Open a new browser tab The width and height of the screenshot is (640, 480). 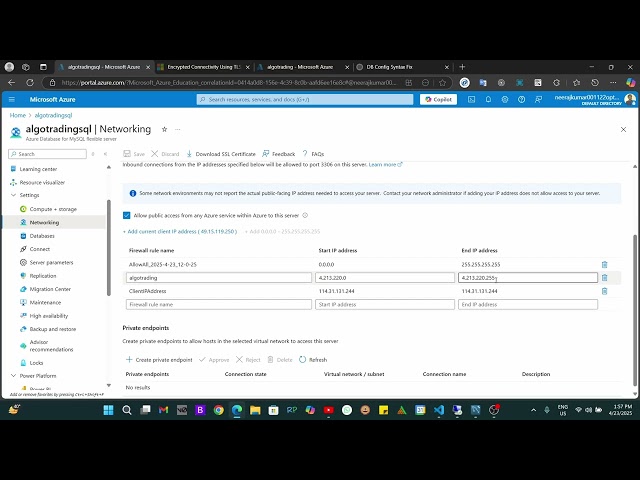462,67
